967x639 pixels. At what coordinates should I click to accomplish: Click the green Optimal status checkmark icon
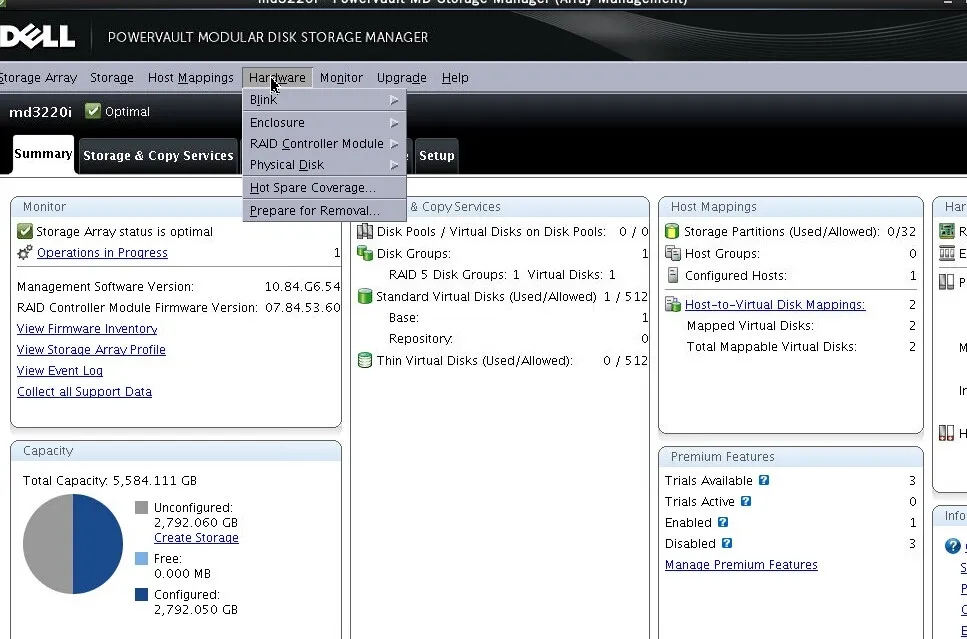(x=93, y=111)
